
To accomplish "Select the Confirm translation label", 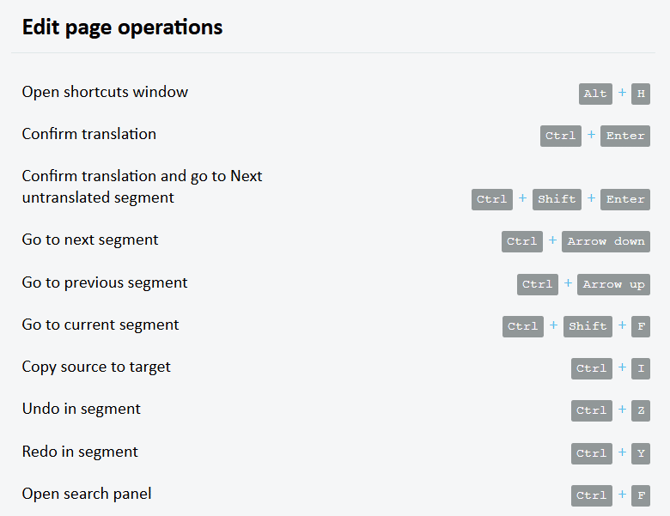I will [89, 134].
